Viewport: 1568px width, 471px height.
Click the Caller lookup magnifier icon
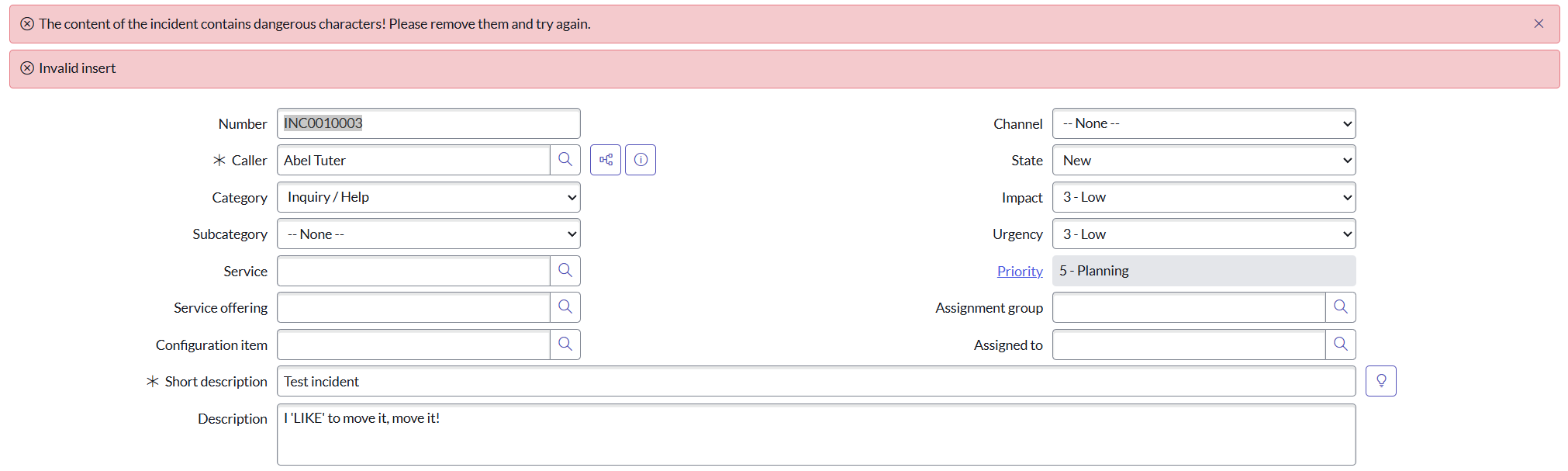[x=565, y=160]
